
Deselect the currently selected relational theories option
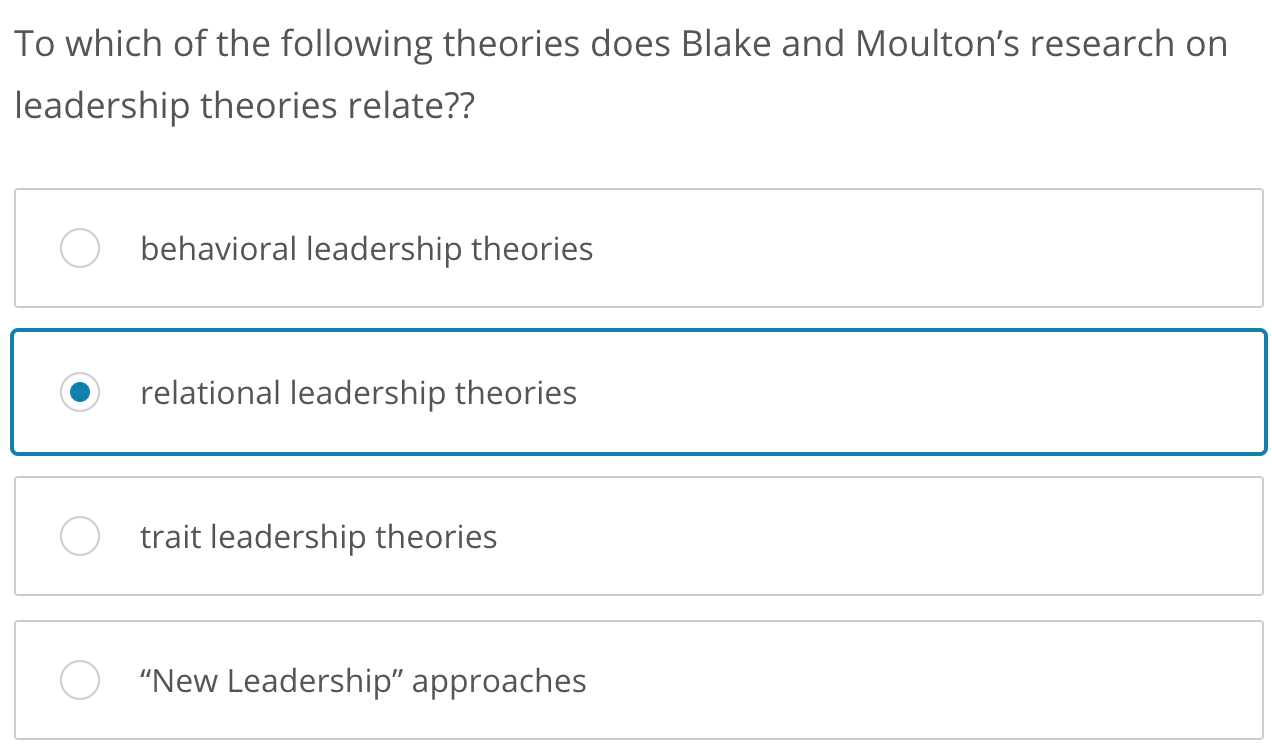80,392
